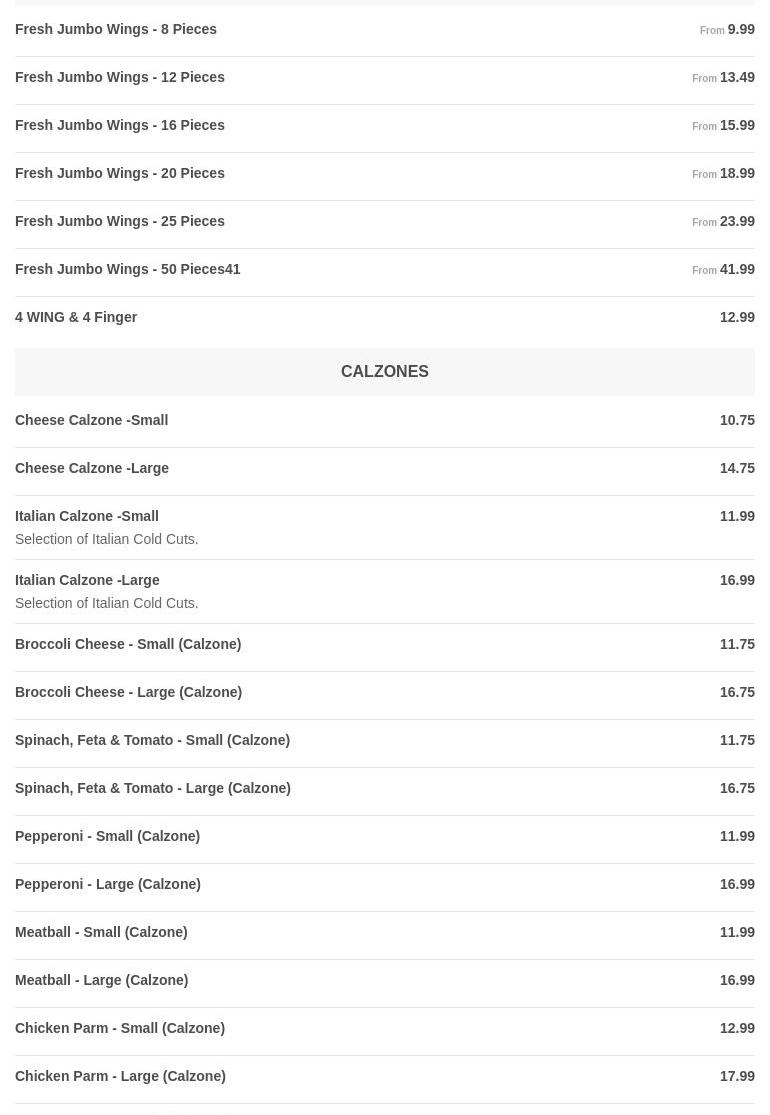Open Fresh Jumbo Wings - 12 Pieces item

[x=120, y=77]
